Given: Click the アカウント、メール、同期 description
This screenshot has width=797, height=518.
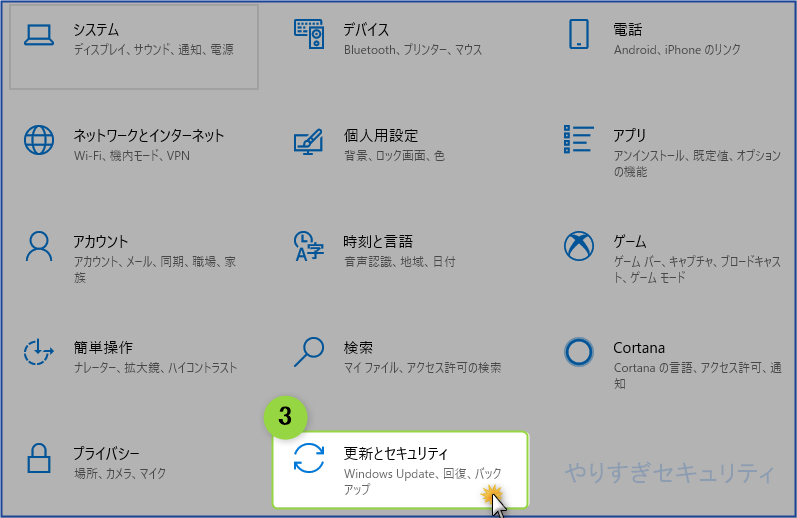Looking at the screenshot, I should (x=155, y=269).
